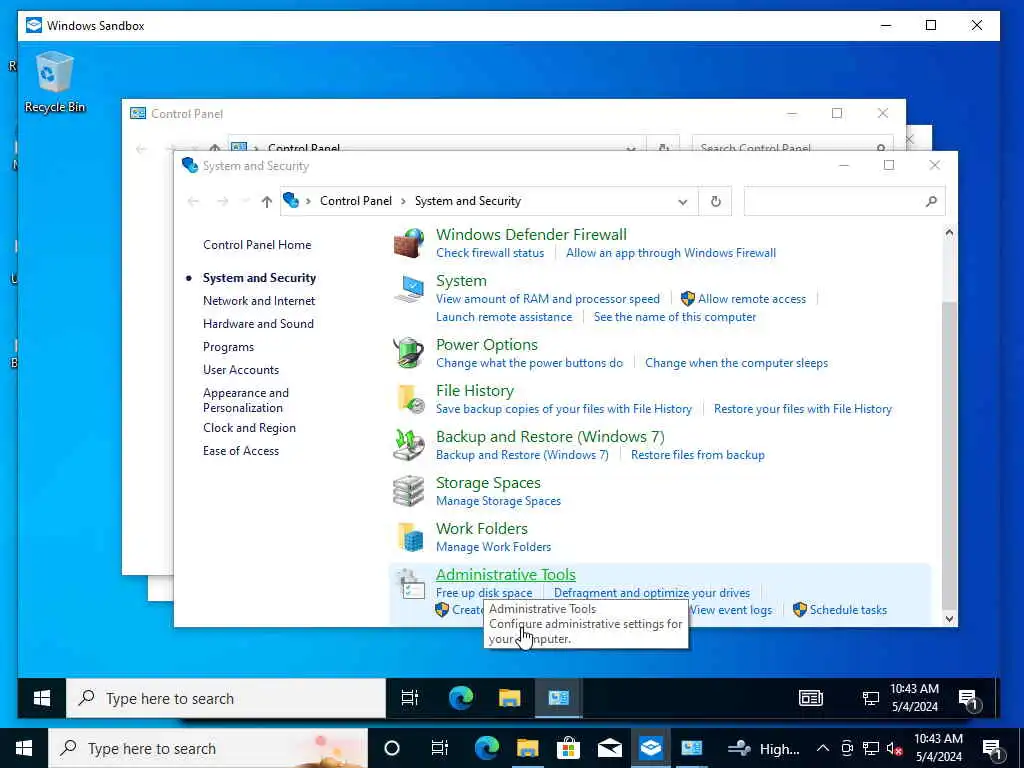Select Hardware and Sound in sidebar
The image size is (1024, 768).
click(x=258, y=324)
